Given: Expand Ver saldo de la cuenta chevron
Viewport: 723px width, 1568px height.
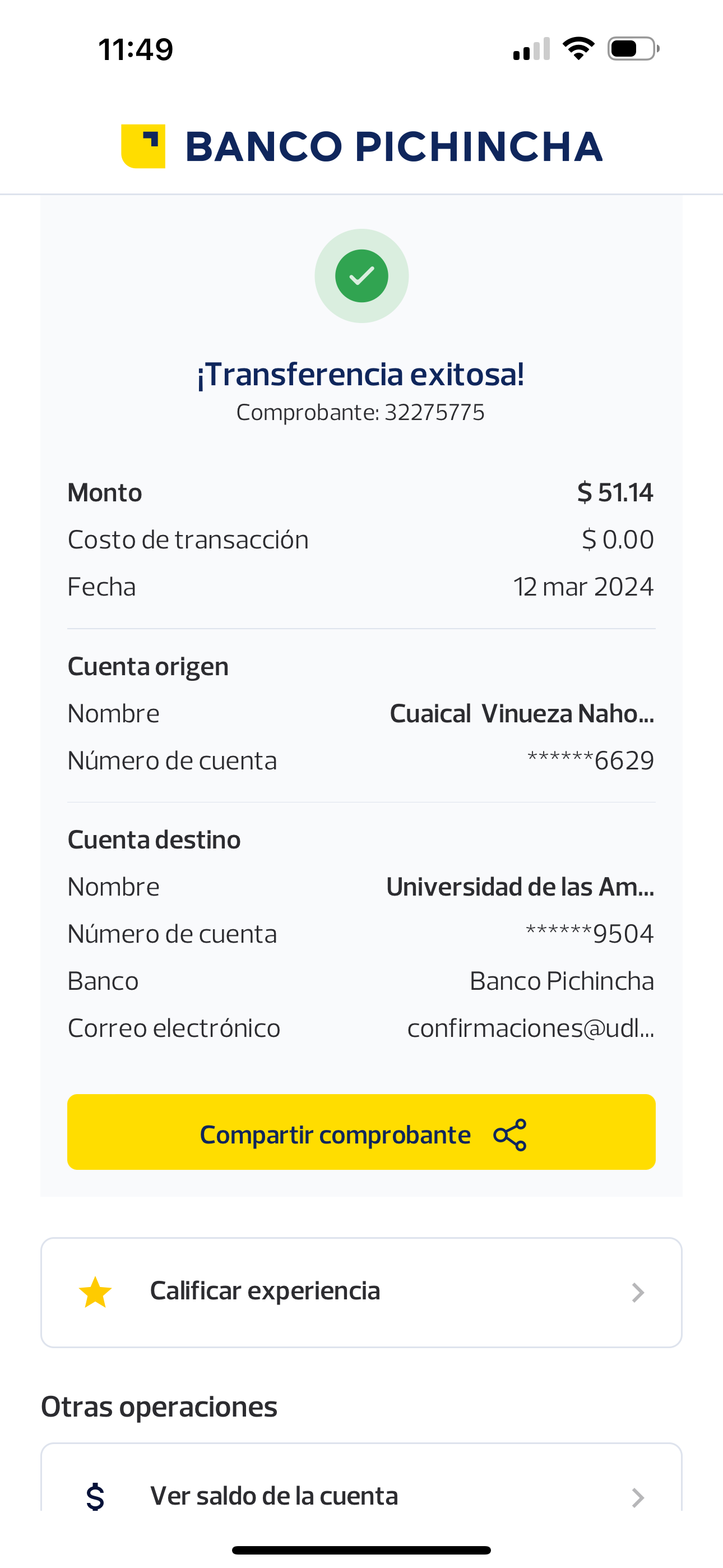Looking at the screenshot, I should 637,1497.
